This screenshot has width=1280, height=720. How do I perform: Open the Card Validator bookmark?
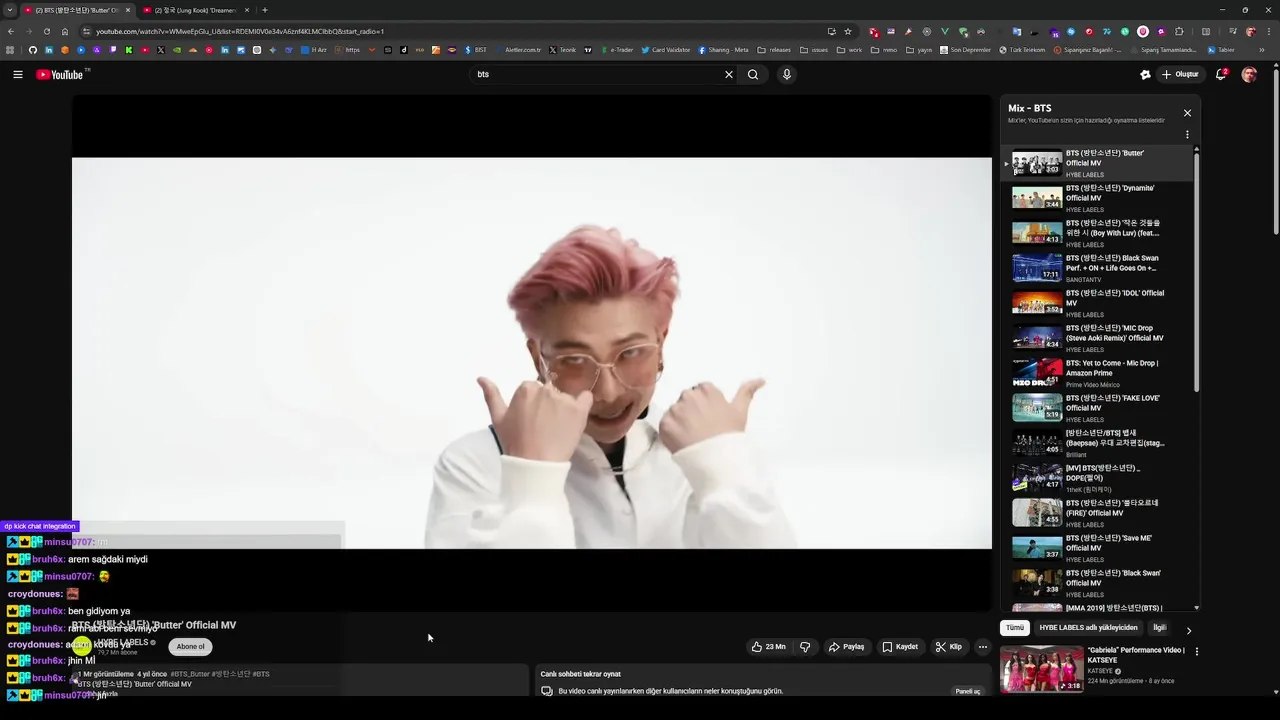(x=665, y=50)
